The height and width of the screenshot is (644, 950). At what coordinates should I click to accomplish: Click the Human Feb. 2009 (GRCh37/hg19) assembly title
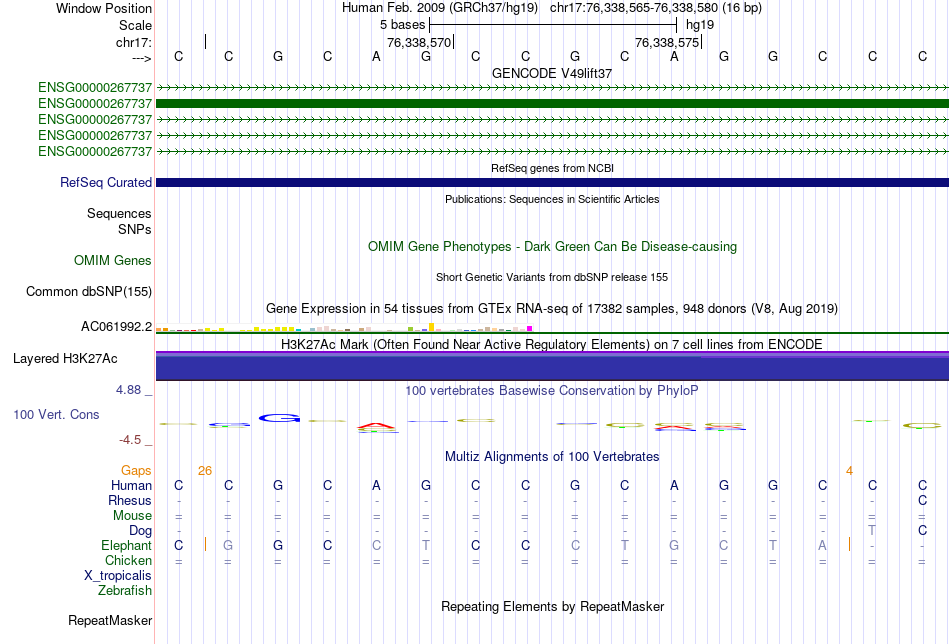[440, 8]
